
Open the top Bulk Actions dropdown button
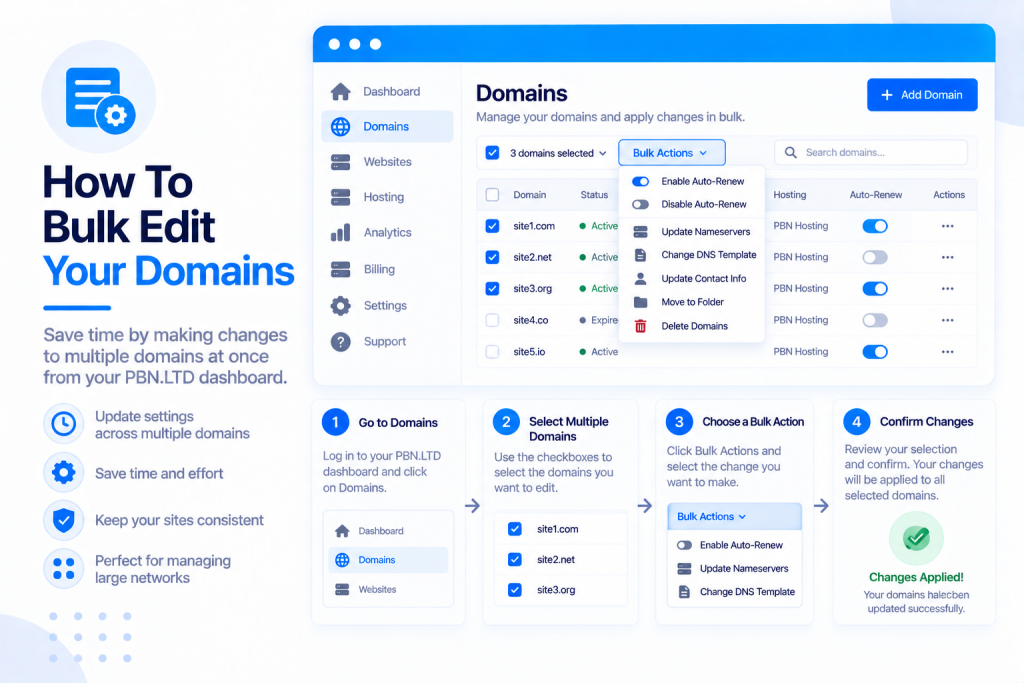tap(671, 153)
